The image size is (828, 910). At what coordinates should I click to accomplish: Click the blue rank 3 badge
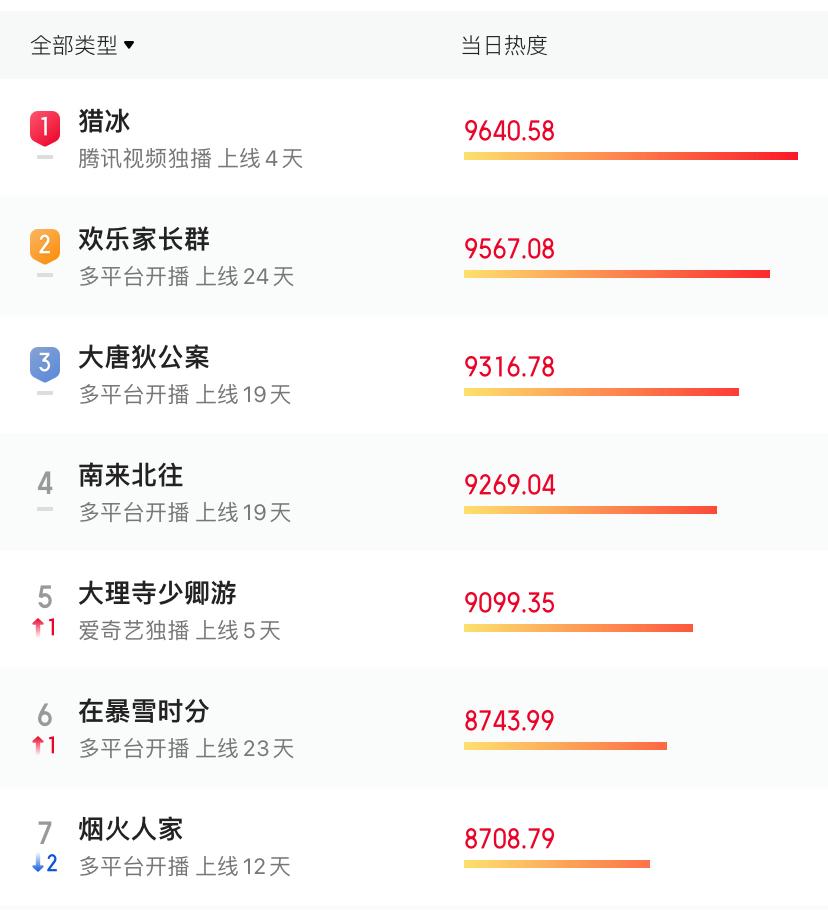point(45,363)
